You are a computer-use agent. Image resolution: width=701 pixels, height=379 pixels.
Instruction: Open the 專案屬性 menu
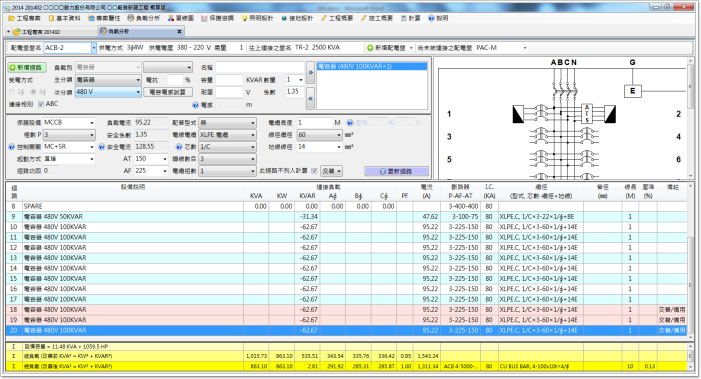(x=104, y=18)
